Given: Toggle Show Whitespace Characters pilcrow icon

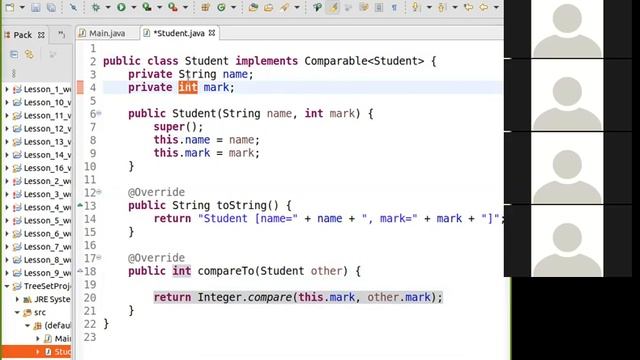Looking at the screenshot, I should tap(394, 7).
